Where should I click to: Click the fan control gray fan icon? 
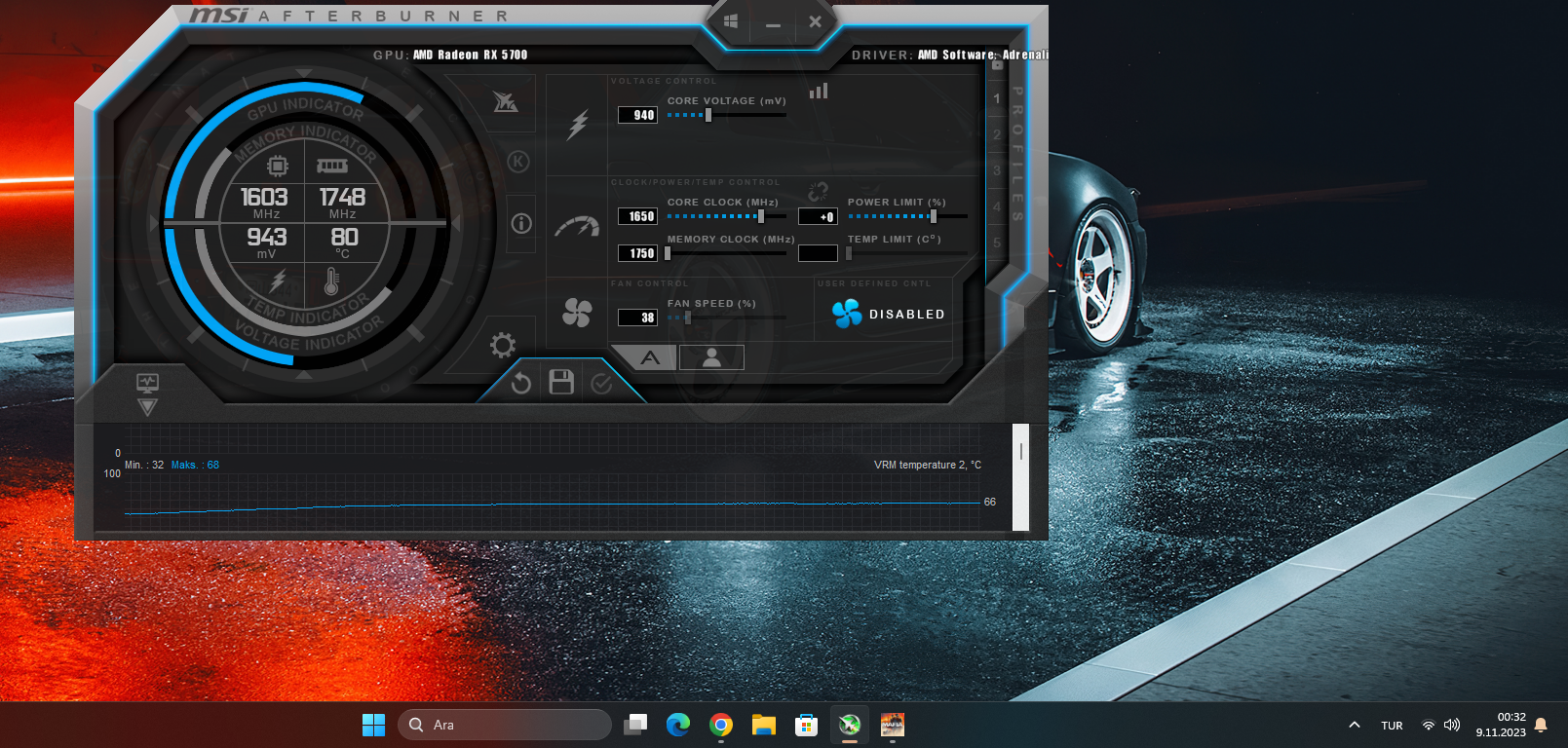[x=577, y=313]
